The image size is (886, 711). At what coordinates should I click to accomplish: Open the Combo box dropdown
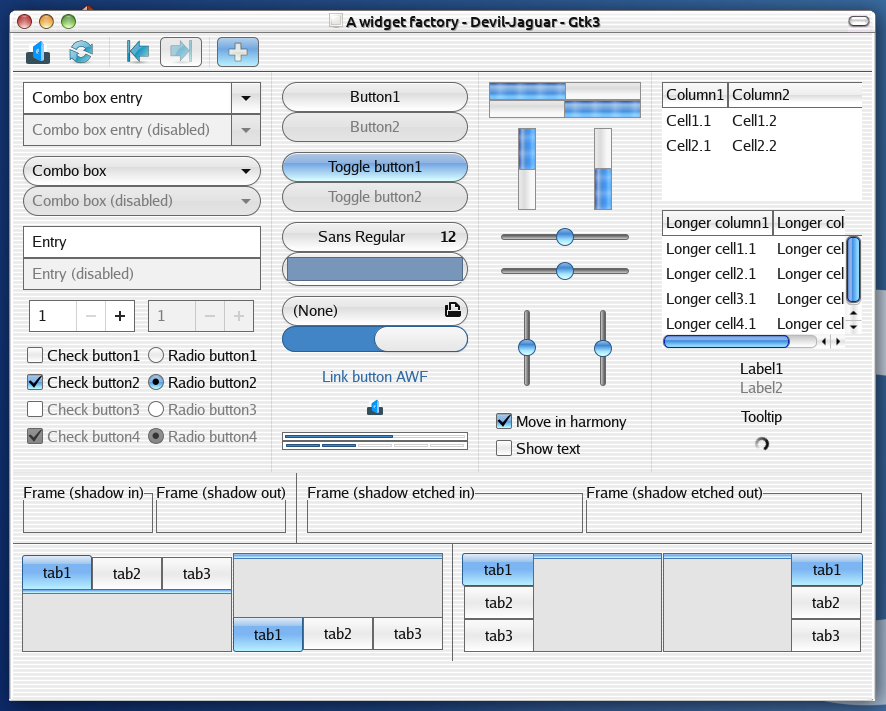coord(142,171)
